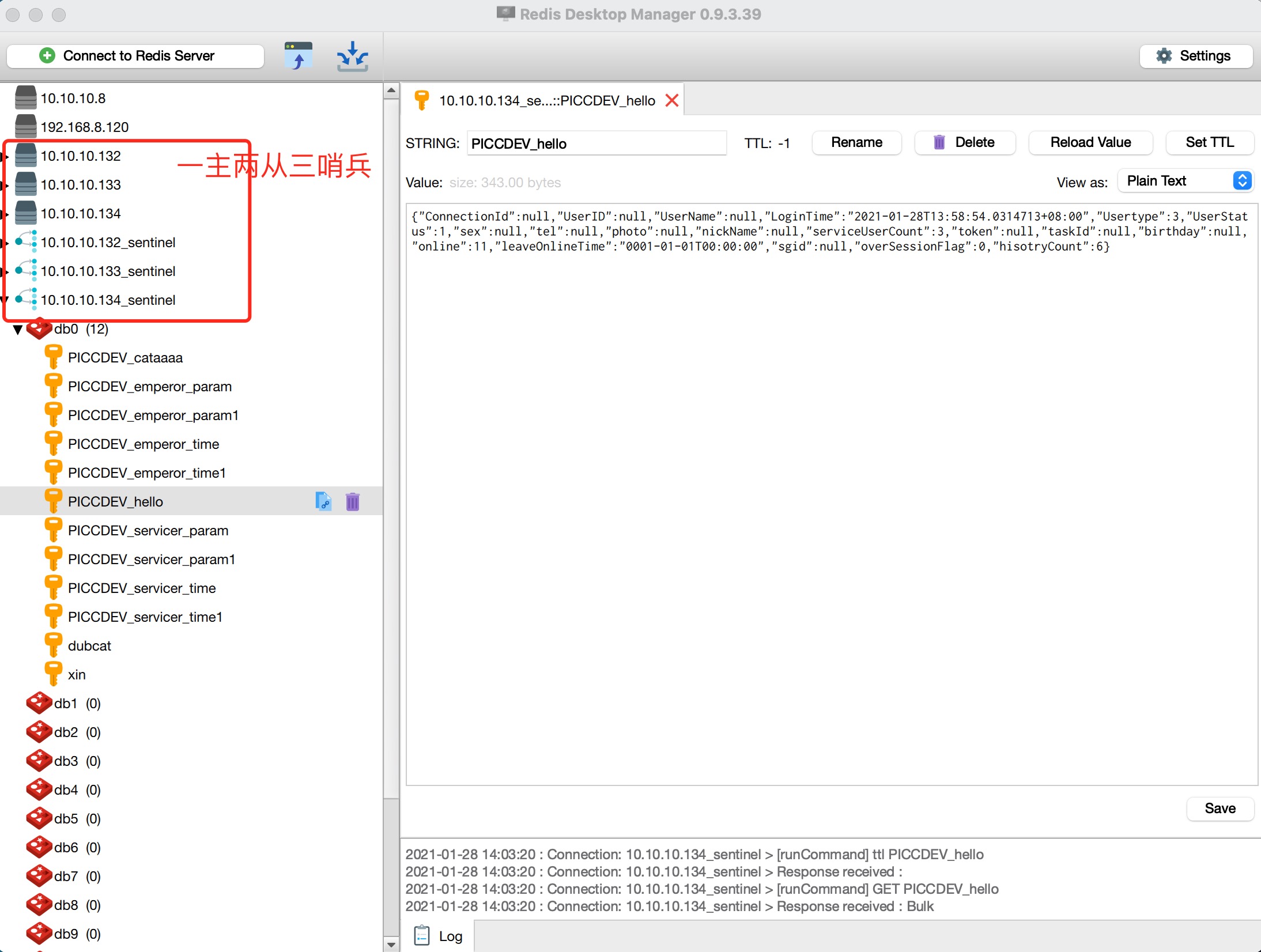Click key icon of PICCDEV_servicer_param
The image size is (1261, 952).
tap(53, 530)
